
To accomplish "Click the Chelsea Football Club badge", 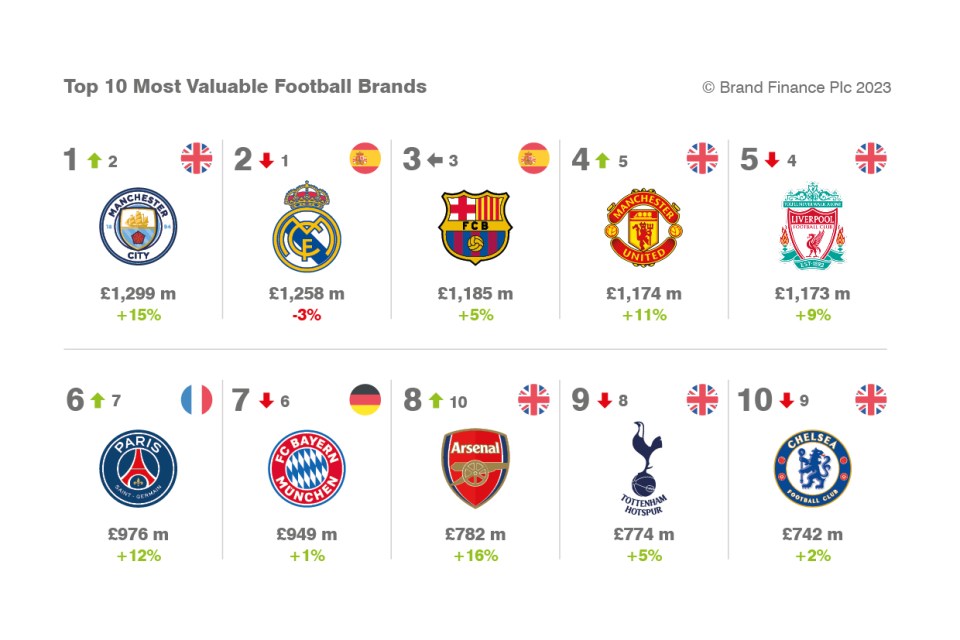I will 812,468.
